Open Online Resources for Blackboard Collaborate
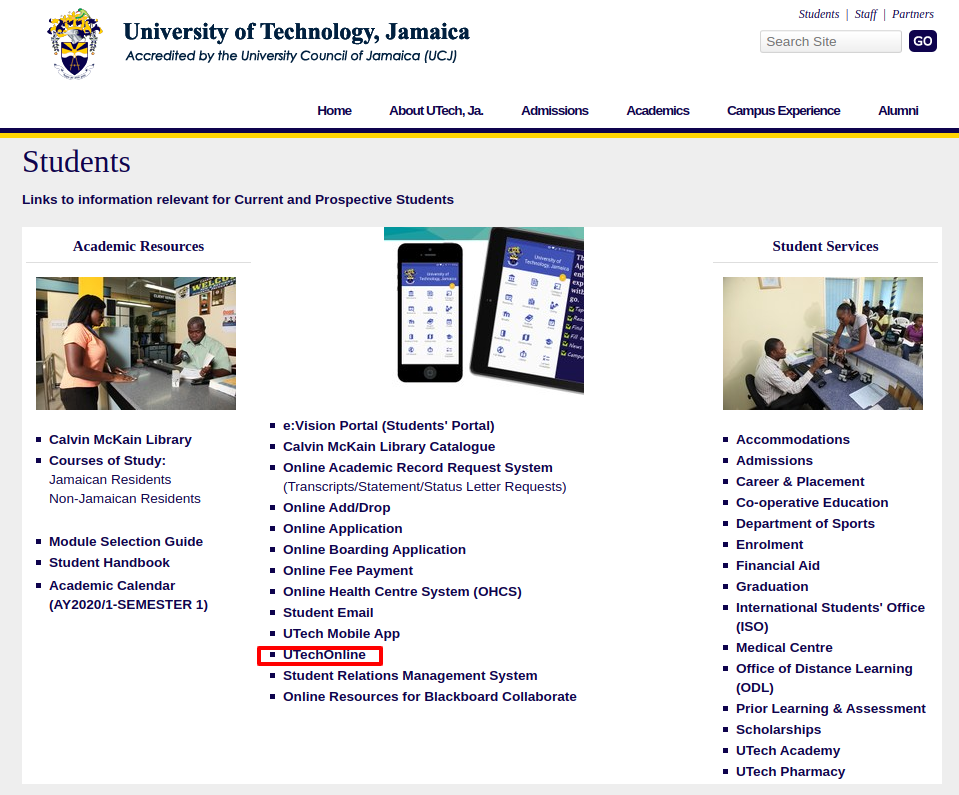959x795 pixels. tap(429, 697)
